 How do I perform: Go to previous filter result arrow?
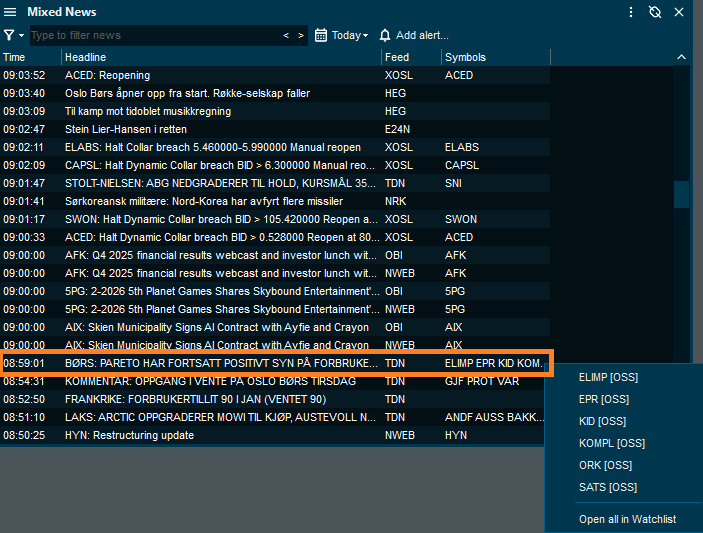(287, 35)
